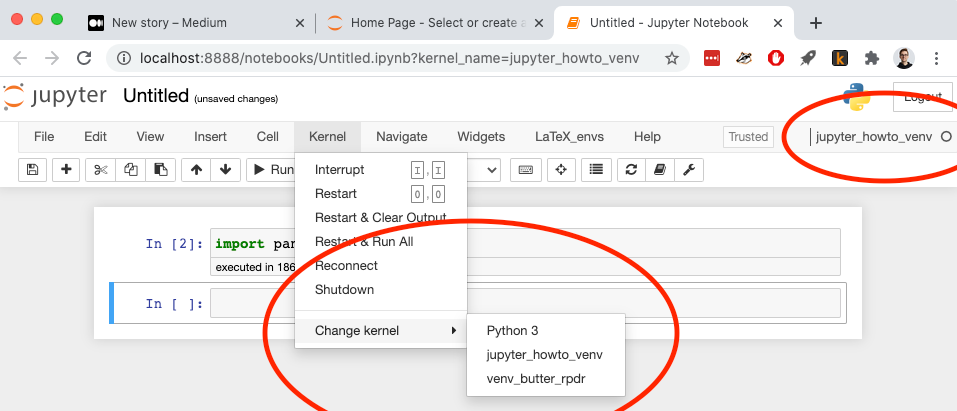
Task: Click the unsaved changes status text
Action: pyautogui.click(x=236, y=99)
